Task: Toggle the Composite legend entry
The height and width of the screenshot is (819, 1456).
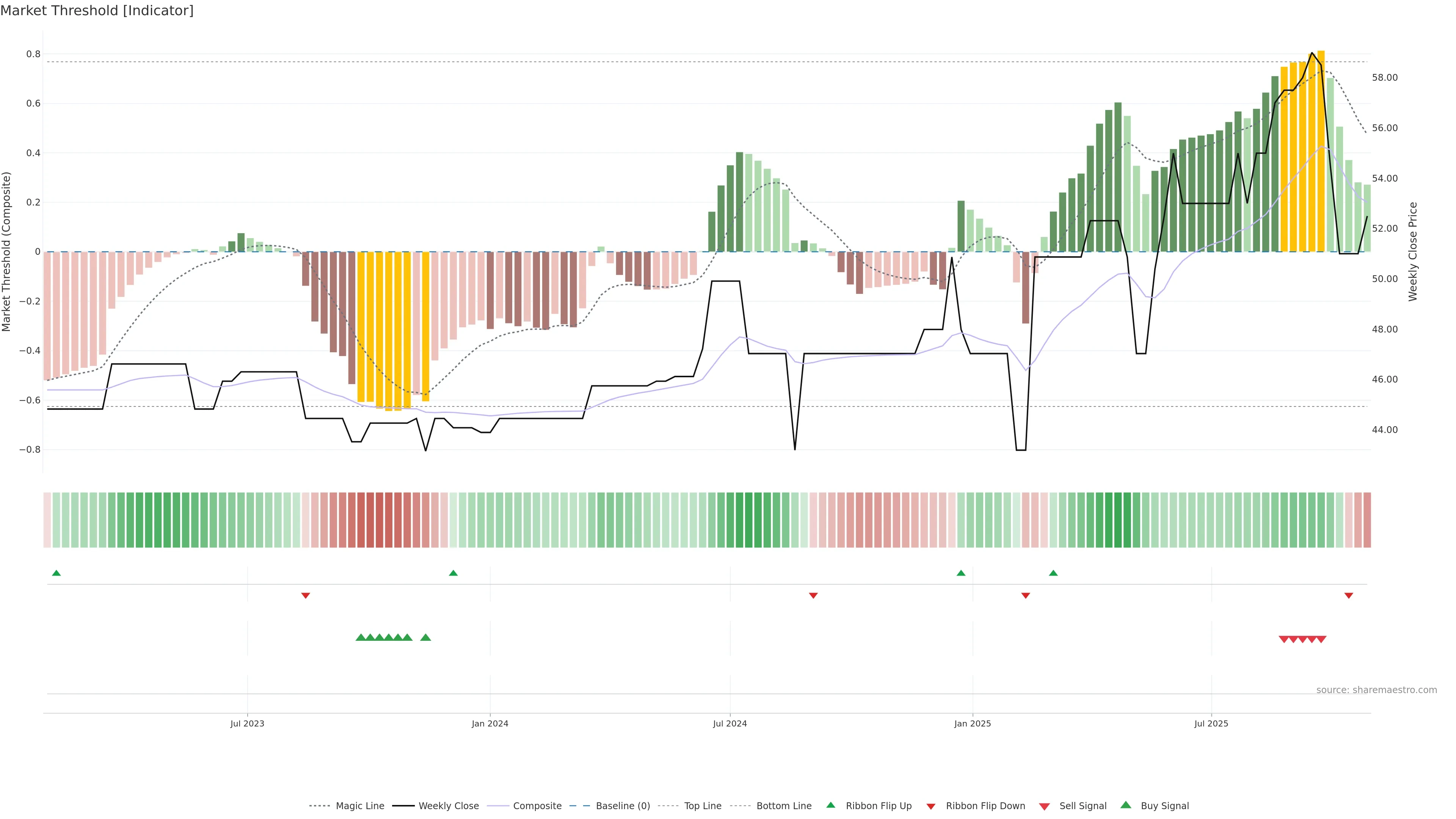Action: [x=537, y=806]
